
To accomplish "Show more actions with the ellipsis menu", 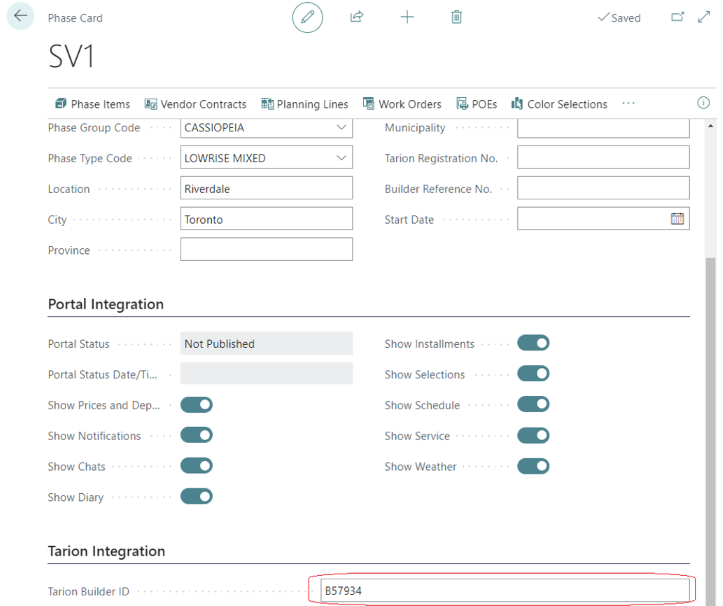I will coord(628,103).
